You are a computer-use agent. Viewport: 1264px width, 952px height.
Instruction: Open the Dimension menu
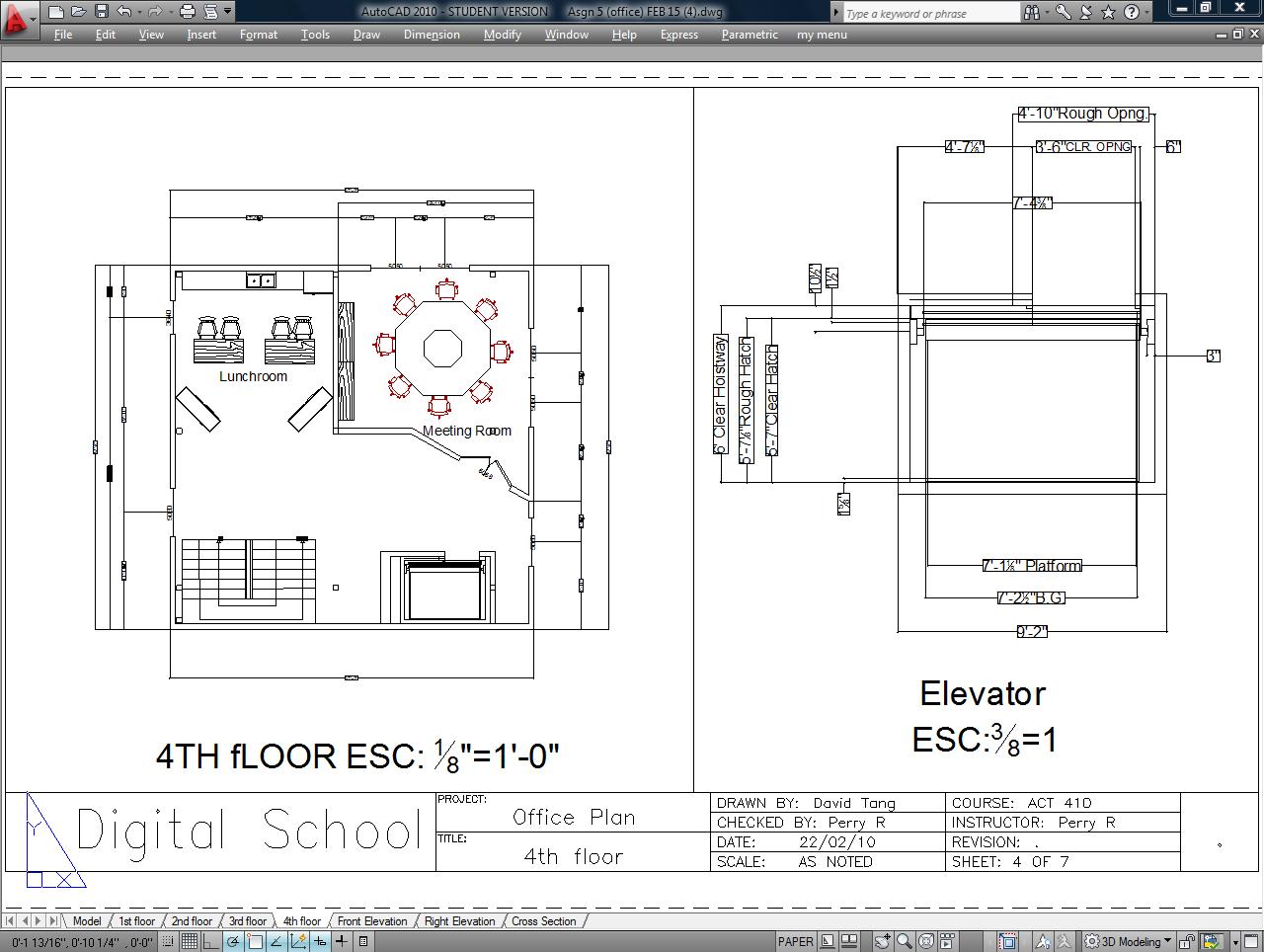(432, 35)
